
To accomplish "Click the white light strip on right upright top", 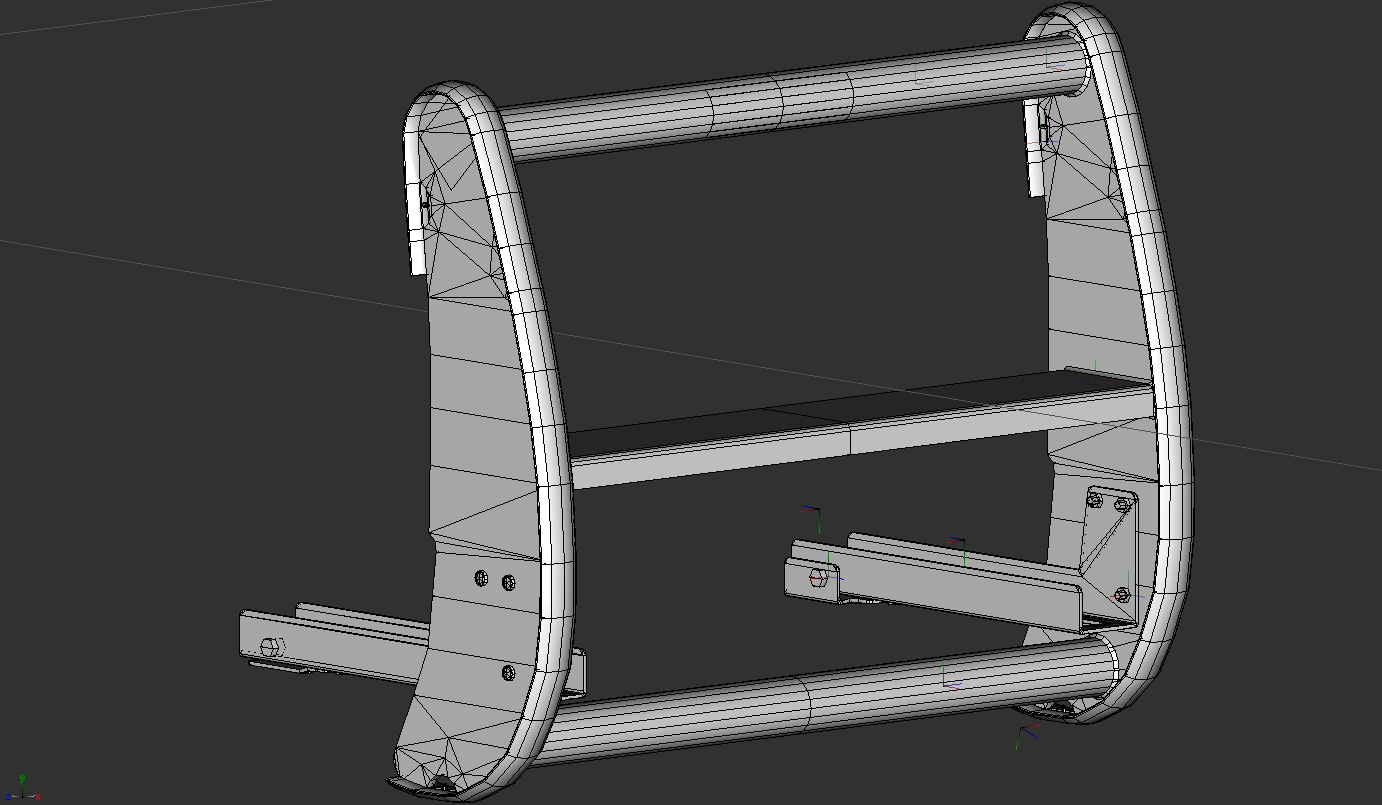I will [x=1036, y=150].
